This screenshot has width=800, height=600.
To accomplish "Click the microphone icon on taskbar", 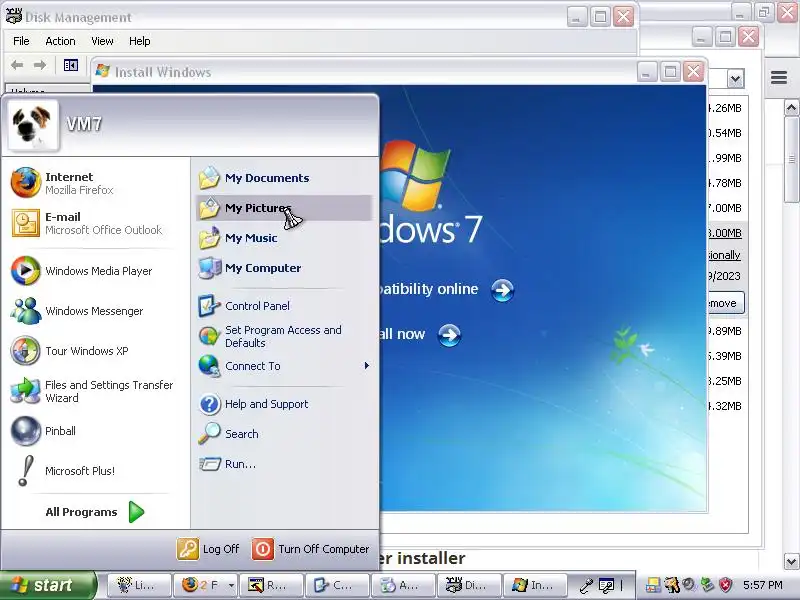I will pos(587,585).
